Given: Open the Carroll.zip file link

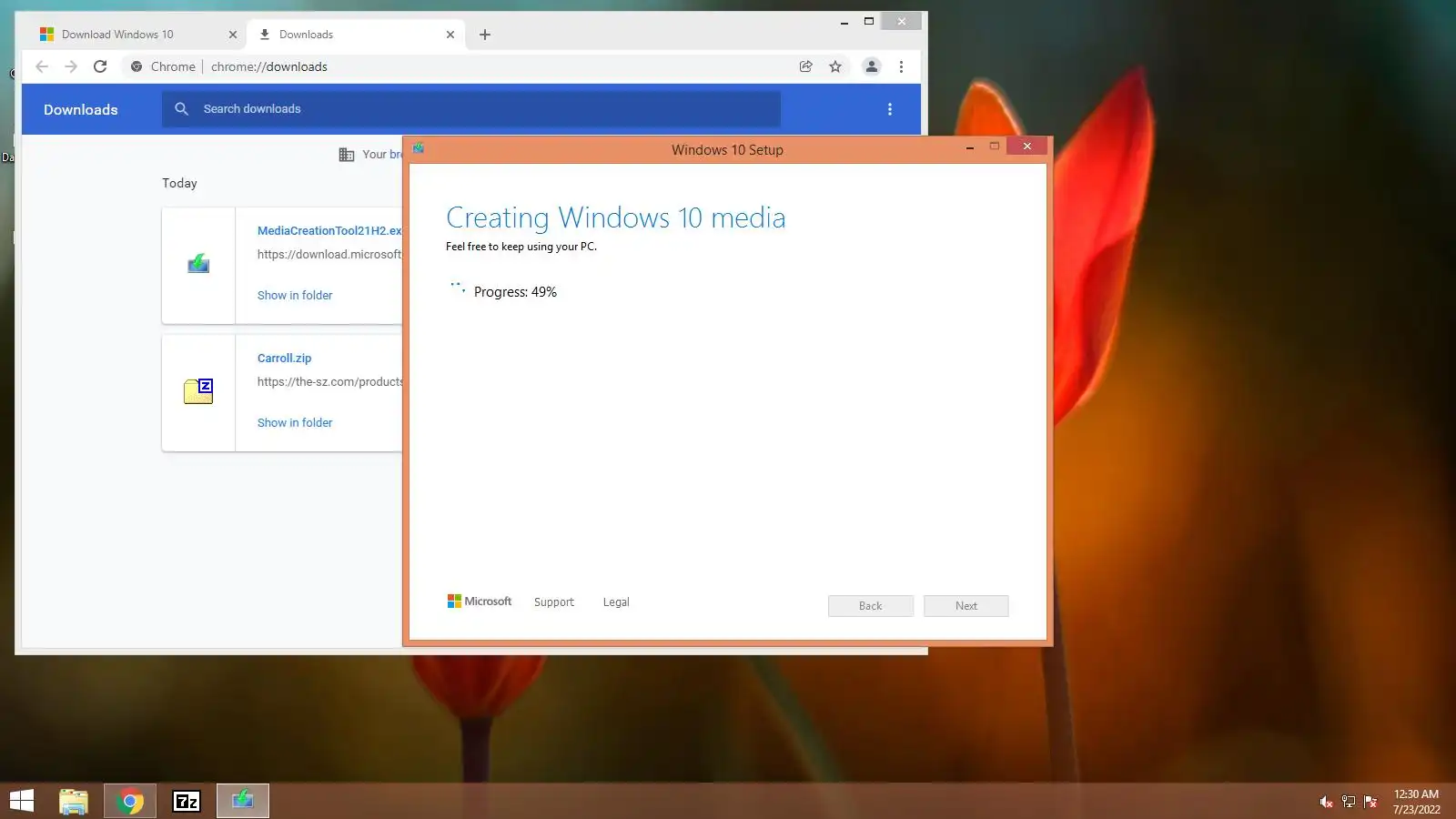Looking at the screenshot, I should point(284,359).
